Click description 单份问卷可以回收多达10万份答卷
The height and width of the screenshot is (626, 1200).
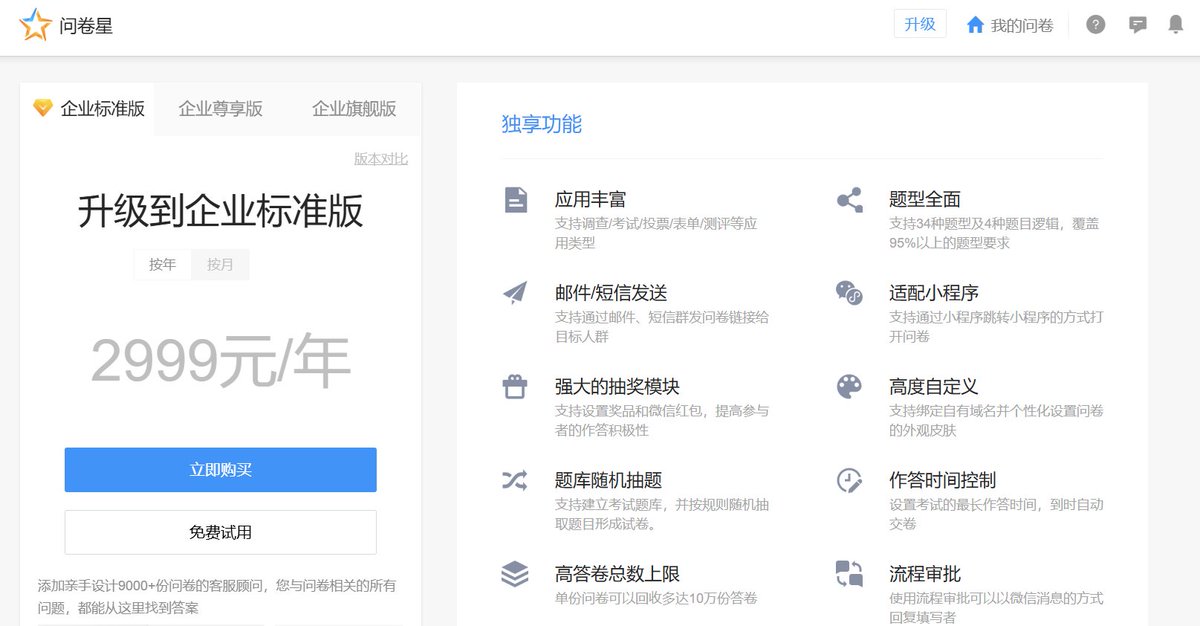tap(656, 598)
